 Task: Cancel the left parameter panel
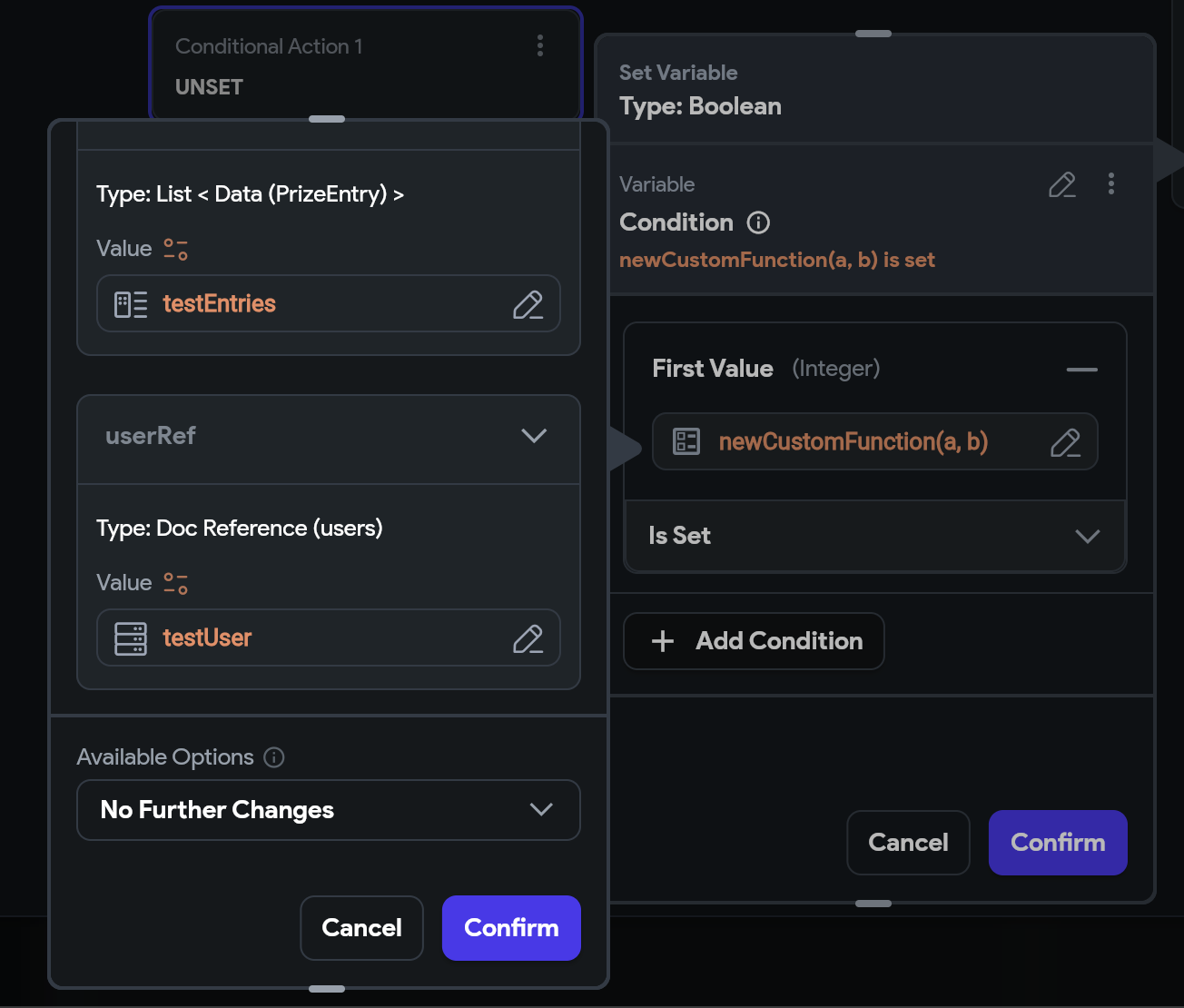click(x=361, y=928)
